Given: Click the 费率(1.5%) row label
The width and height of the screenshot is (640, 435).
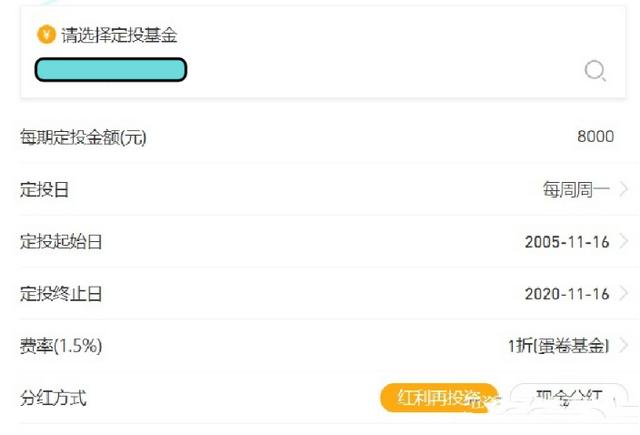Looking at the screenshot, I should click(61, 346).
